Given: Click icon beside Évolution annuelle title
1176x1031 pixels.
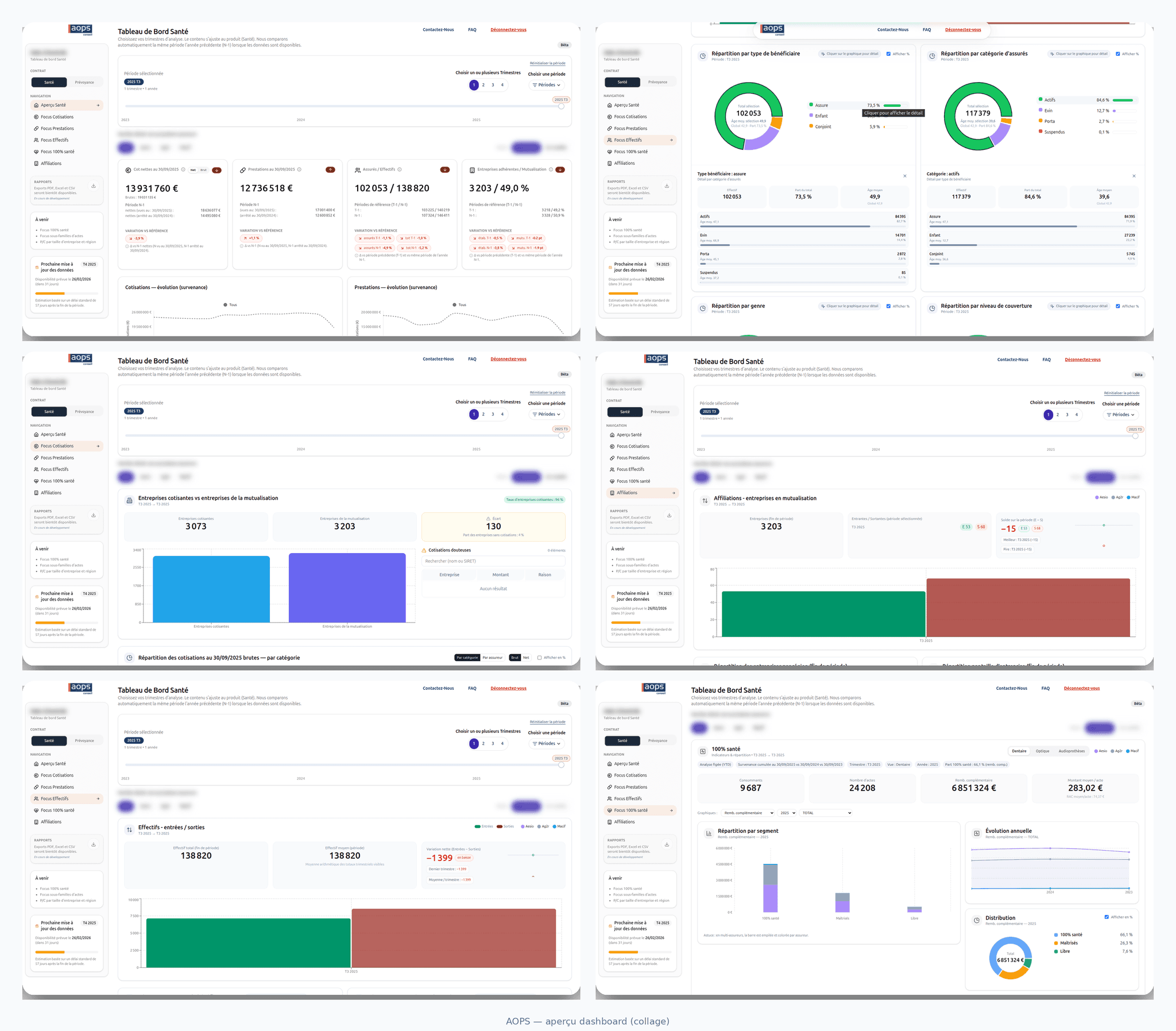Looking at the screenshot, I should coord(976,833).
